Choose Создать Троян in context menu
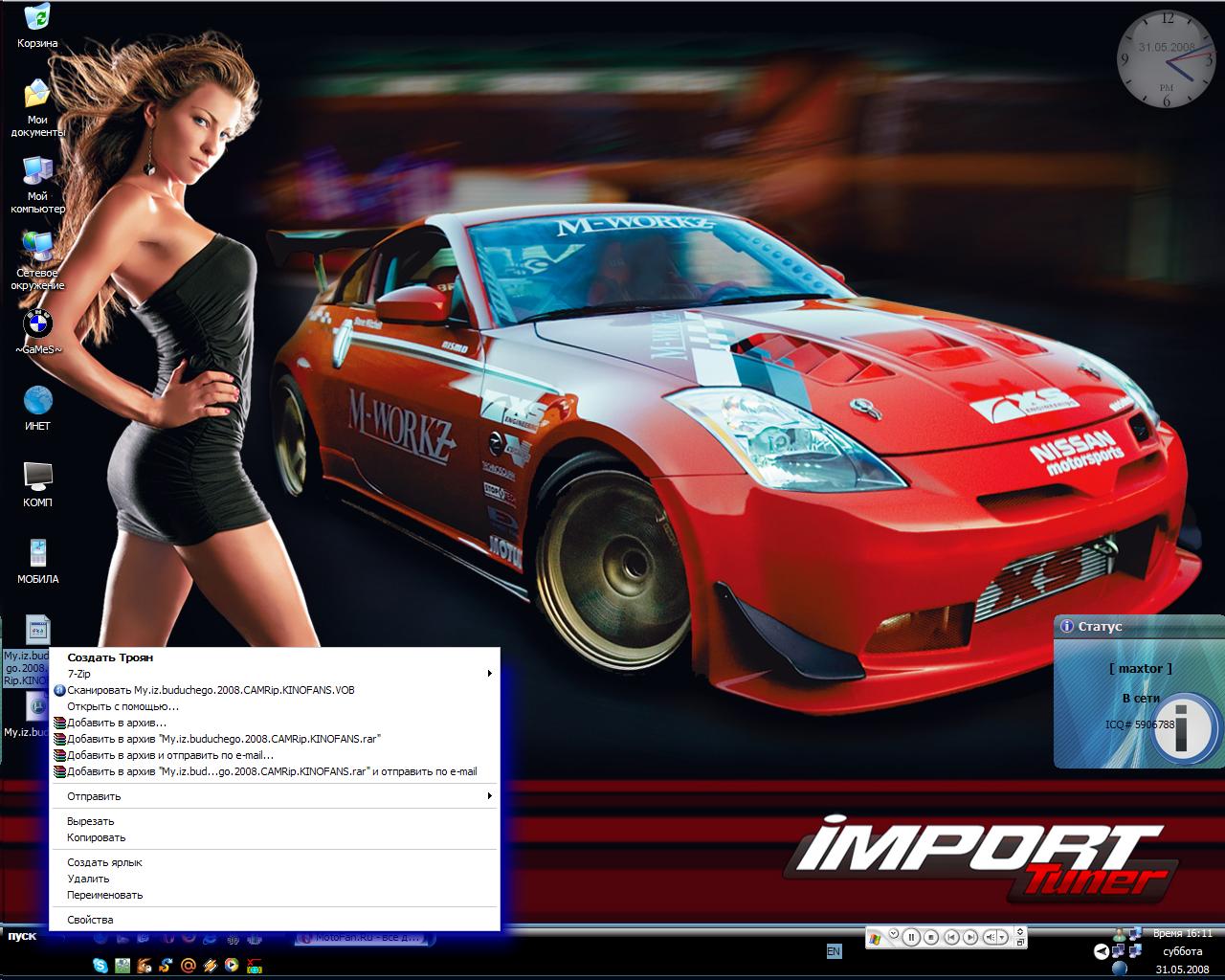The image size is (1225, 980). point(275,657)
